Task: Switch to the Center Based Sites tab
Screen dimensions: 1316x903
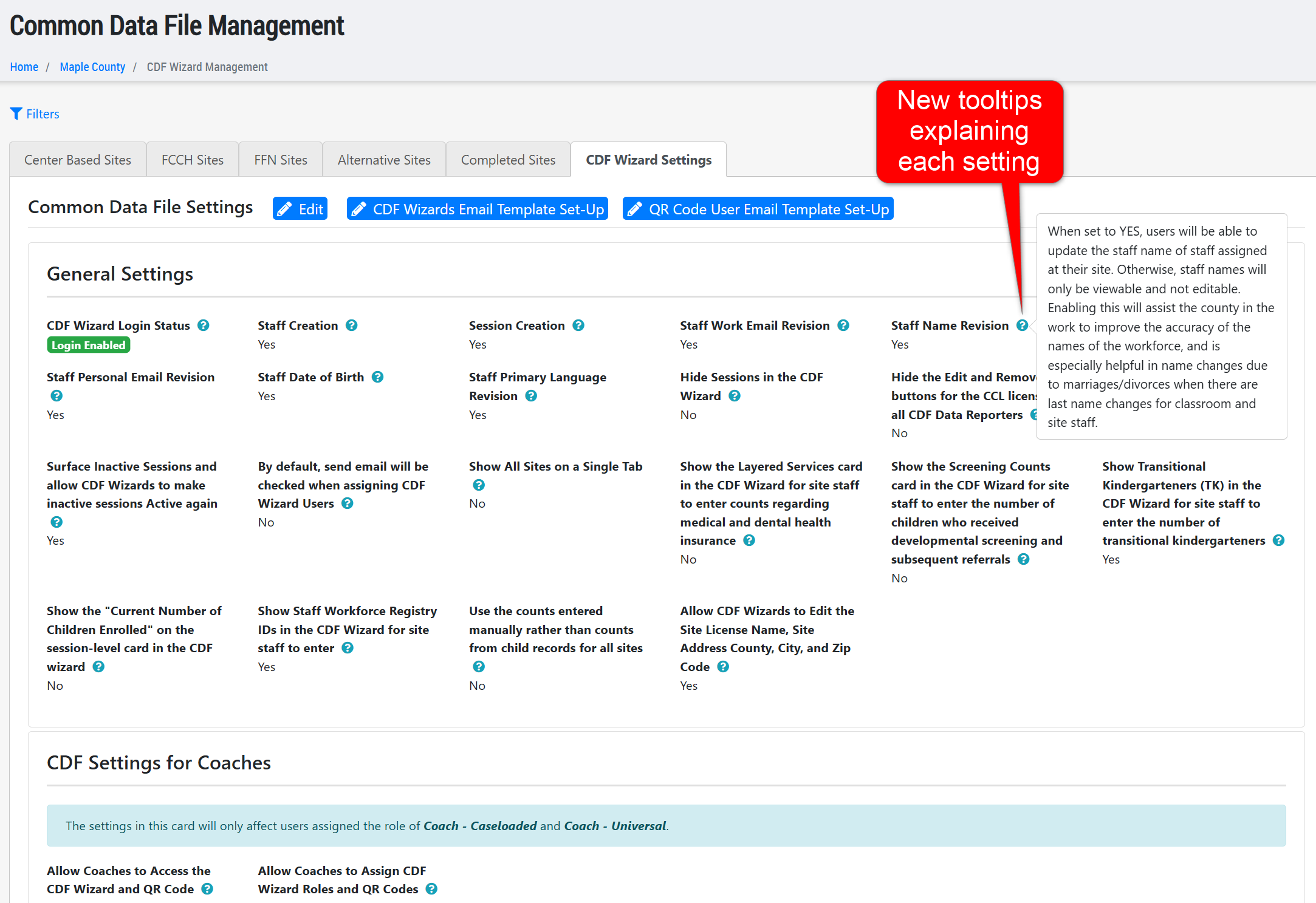Action: tap(78, 160)
